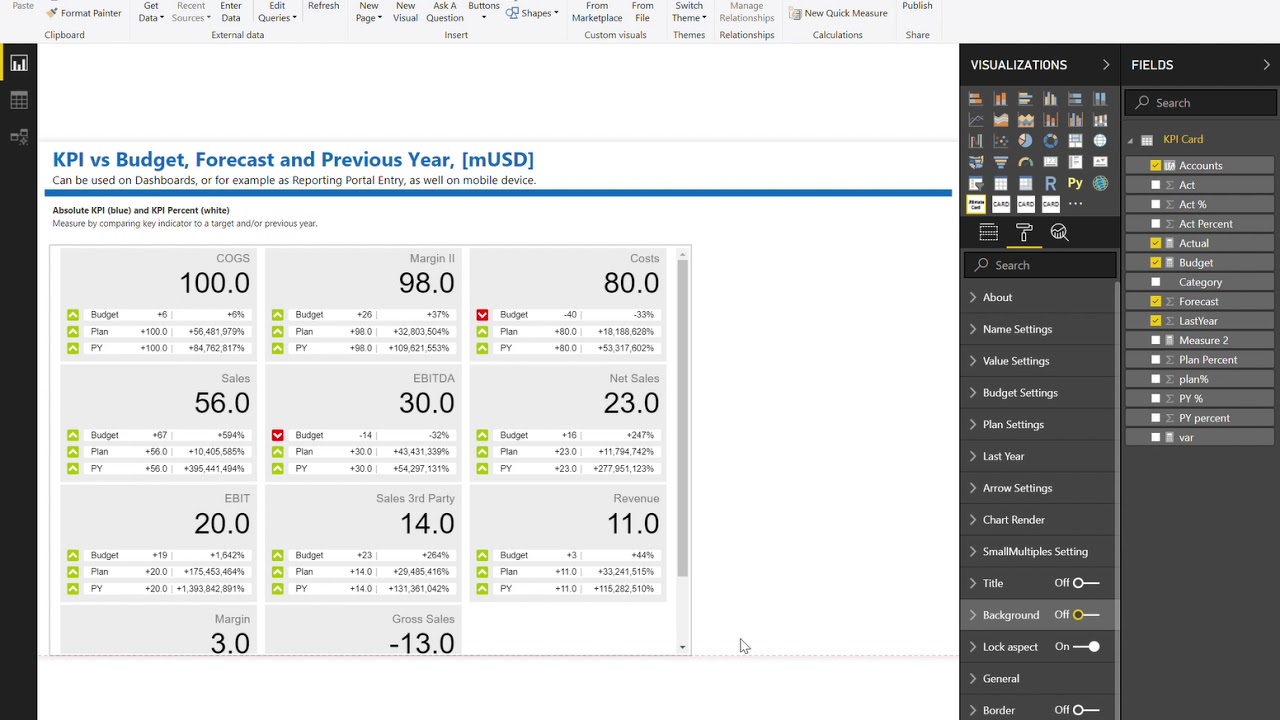
Task: Open the Manage Relationships menu item
Action: click(x=746, y=13)
